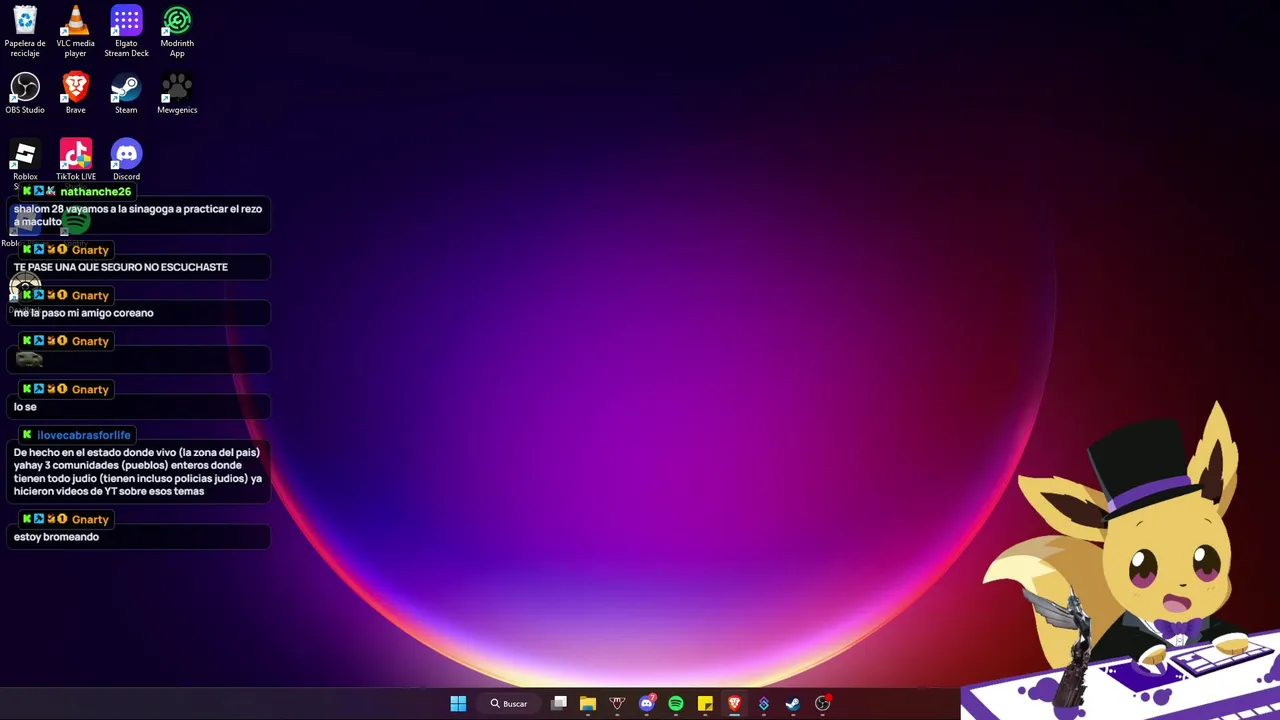Select the Roblox desktop icon
This screenshot has width=1280, height=720.
[25, 160]
